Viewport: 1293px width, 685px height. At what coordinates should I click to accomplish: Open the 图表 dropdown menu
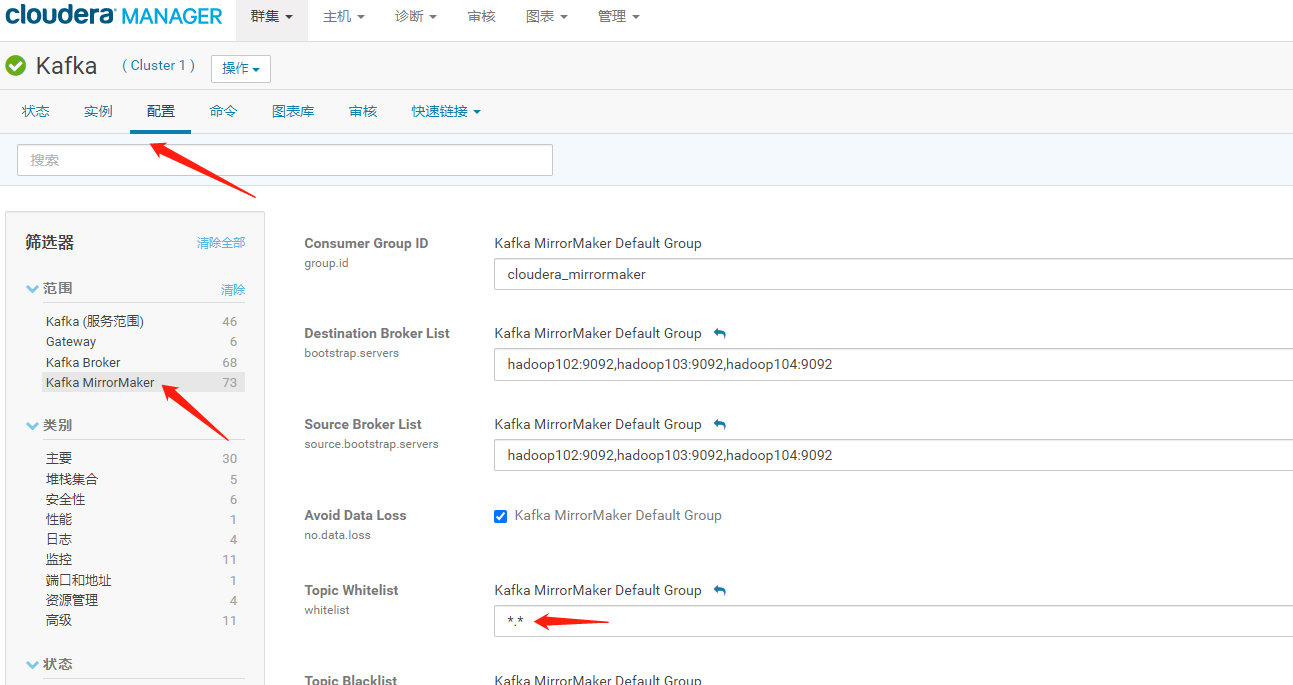547,17
